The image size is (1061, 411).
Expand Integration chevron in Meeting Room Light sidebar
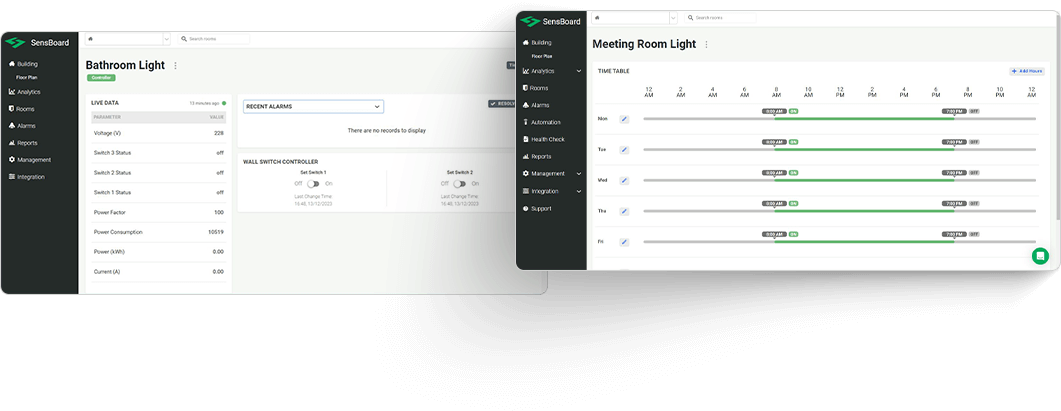pyautogui.click(x=579, y=192)
